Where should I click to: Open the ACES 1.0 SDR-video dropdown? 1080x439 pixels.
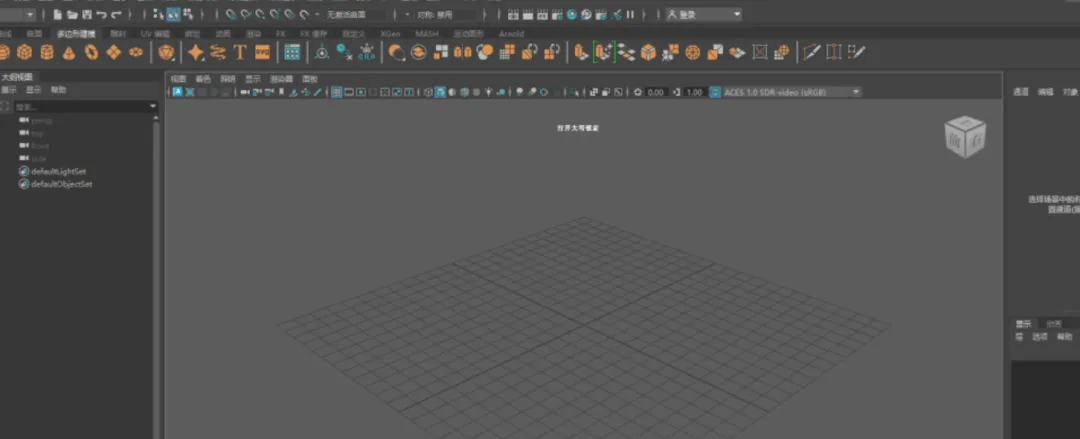pyautogui.click(x=792, y=92)
